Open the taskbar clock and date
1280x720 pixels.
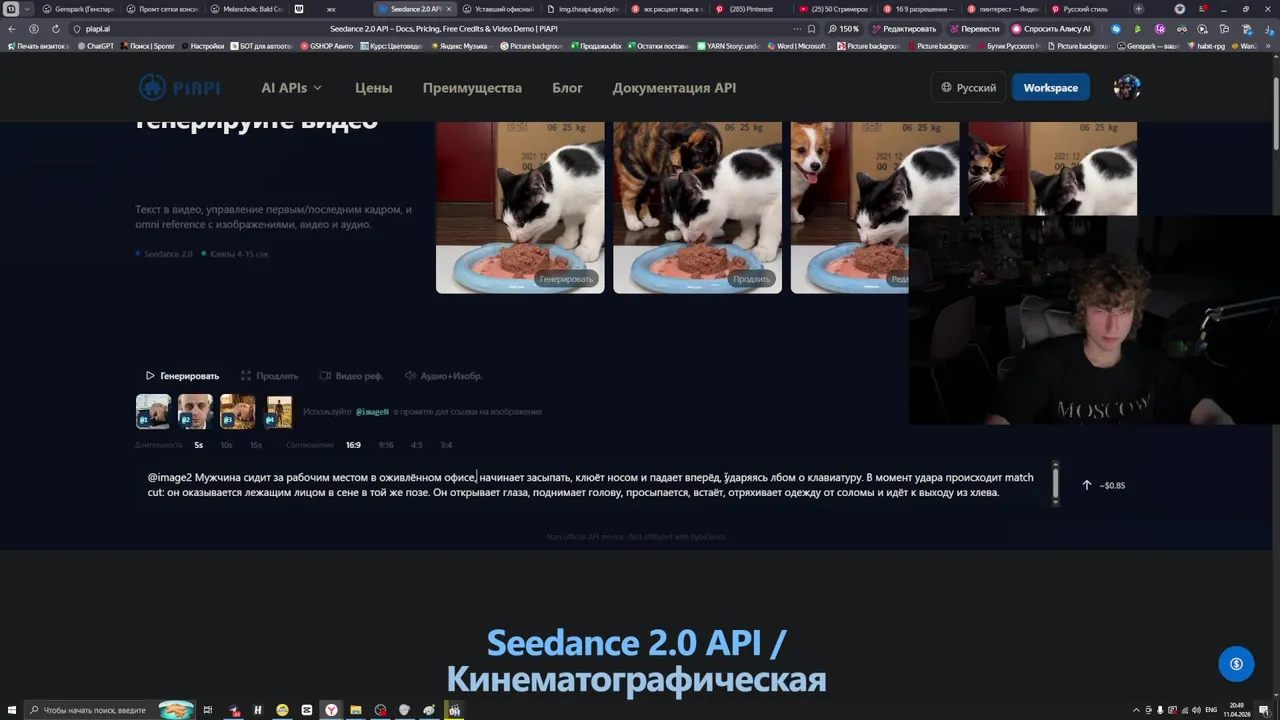click(1238, 710)
